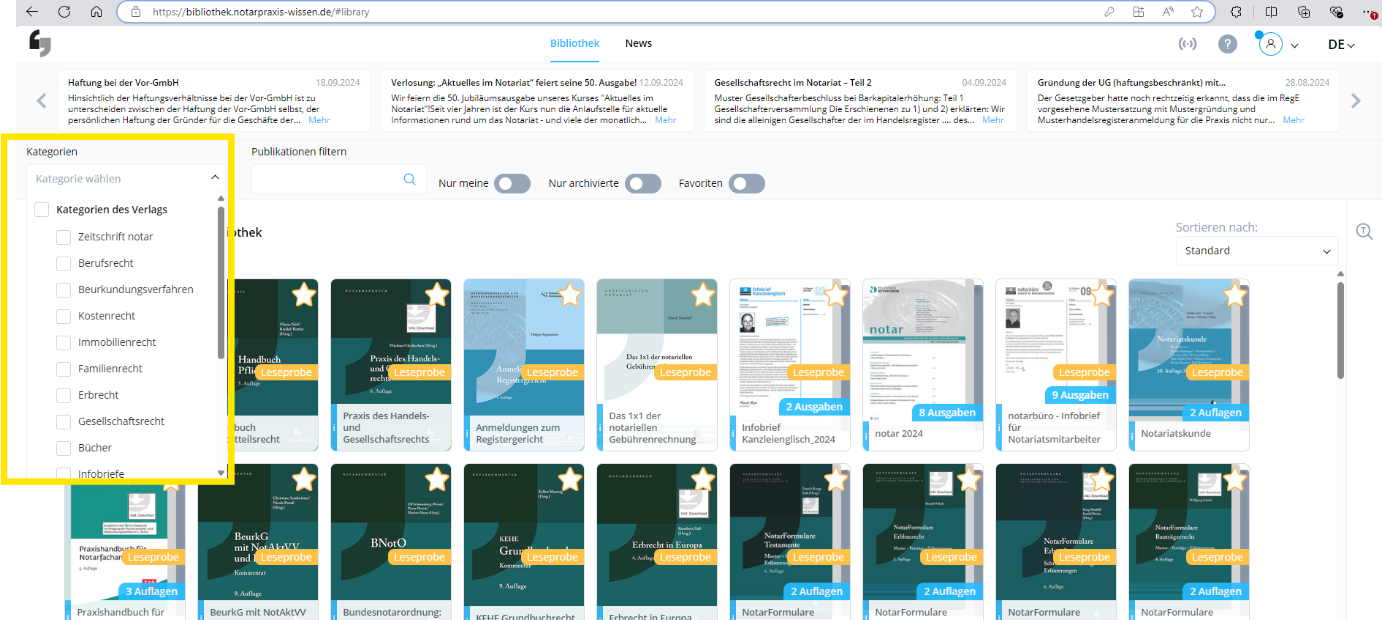Switch to the News tab
The width and height of the screenshot is (1382, 620).
point(638,44)
